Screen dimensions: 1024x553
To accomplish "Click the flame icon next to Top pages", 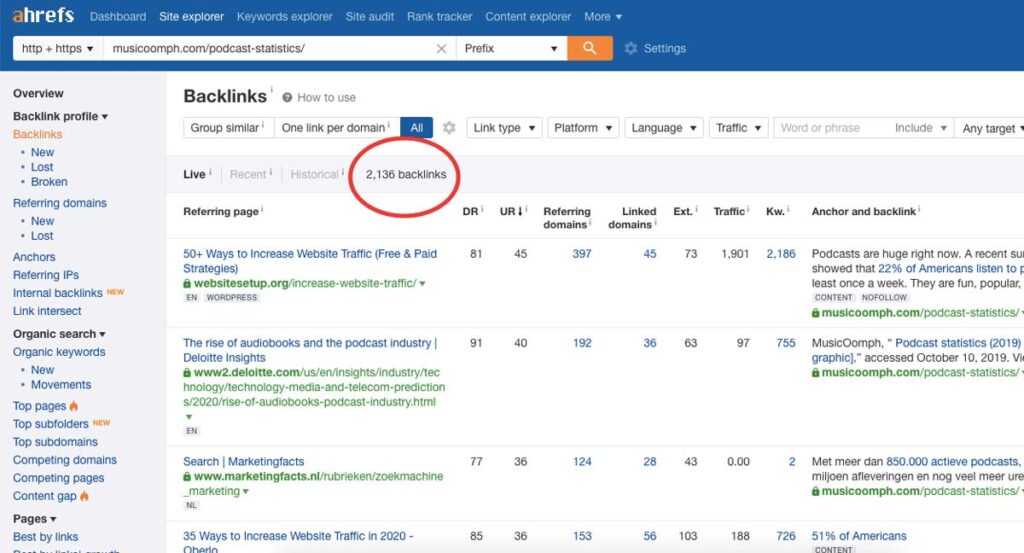I will point(74,406).
